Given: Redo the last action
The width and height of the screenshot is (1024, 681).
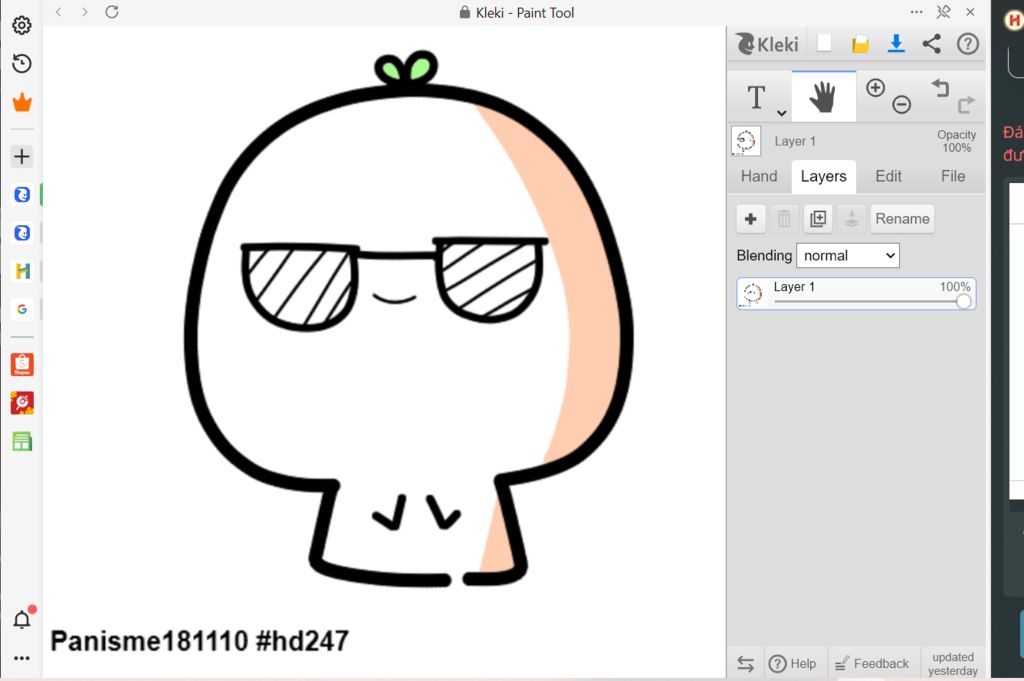Looking at the screenshot, I should click(966, 104).
